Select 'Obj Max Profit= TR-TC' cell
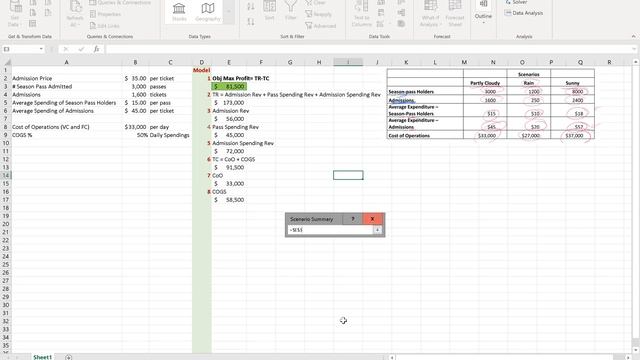Viewport: 640px width, 360px height. click(x=241, y=78)
